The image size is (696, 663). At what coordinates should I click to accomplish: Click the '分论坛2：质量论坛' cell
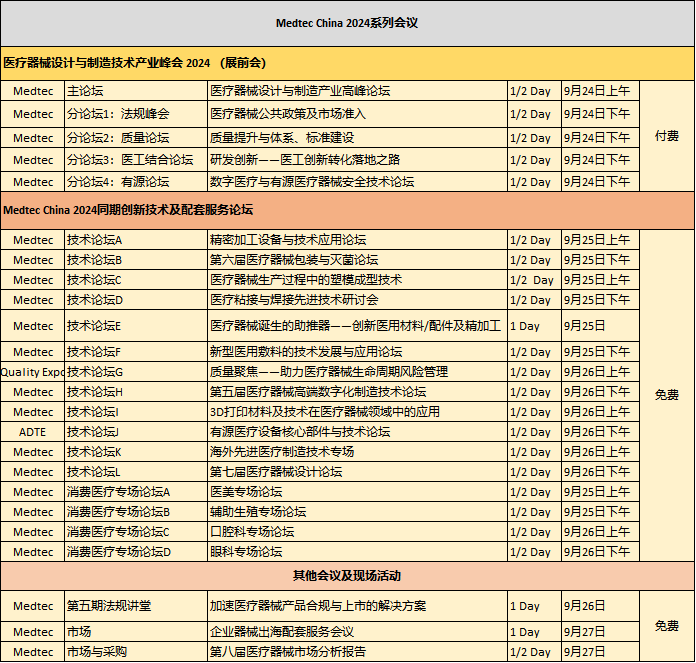[136, 138]
